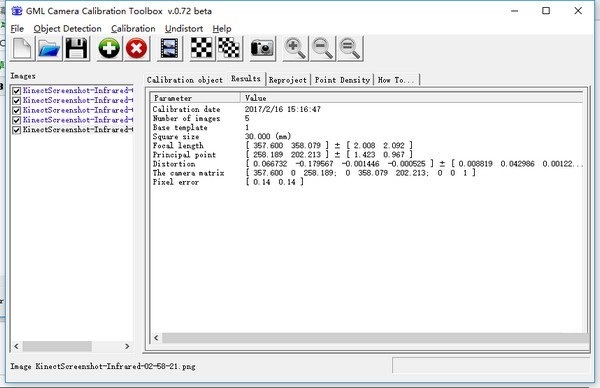Toggle the third KinectScreenshot-Infrared image checkbox
This screenshot has height=388, width=600.
pos(16,111)
